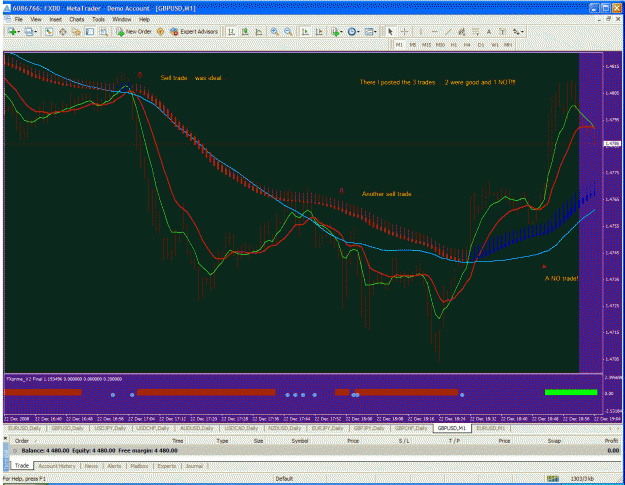Image resolution: width=625 pixels, height=485 pixels.
Task: Switch to M1 timeframe
Action: click(x=399, y=45)
